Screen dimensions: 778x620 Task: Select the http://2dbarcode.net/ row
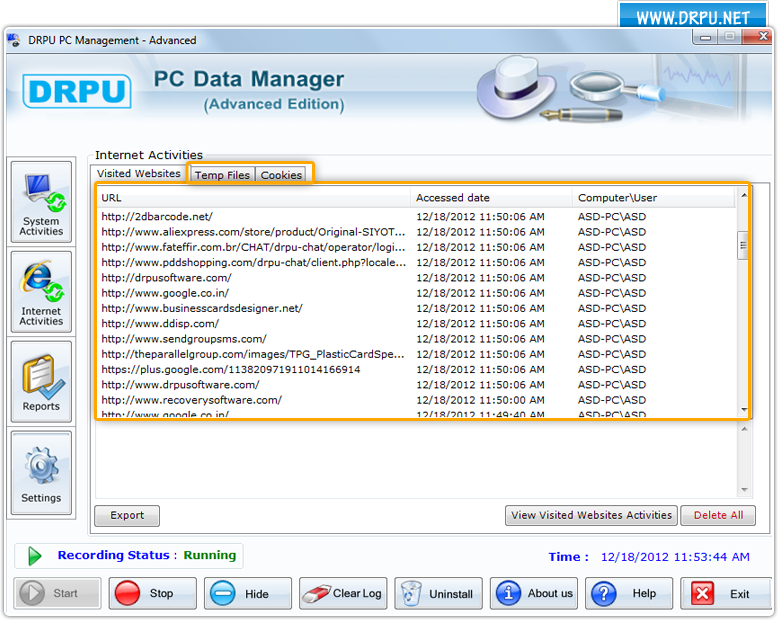point(416,217)
